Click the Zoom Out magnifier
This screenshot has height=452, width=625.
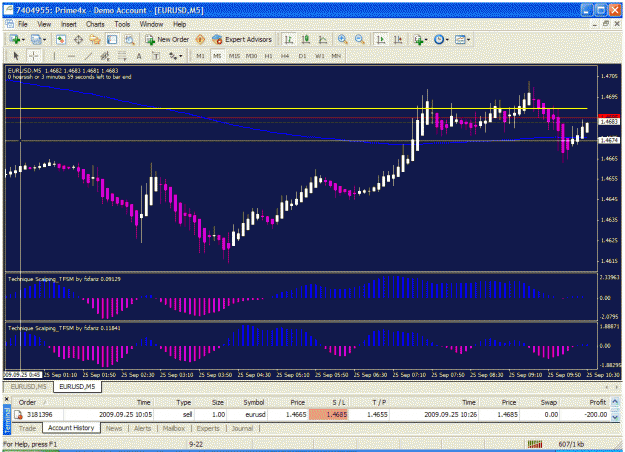(360, 39)
